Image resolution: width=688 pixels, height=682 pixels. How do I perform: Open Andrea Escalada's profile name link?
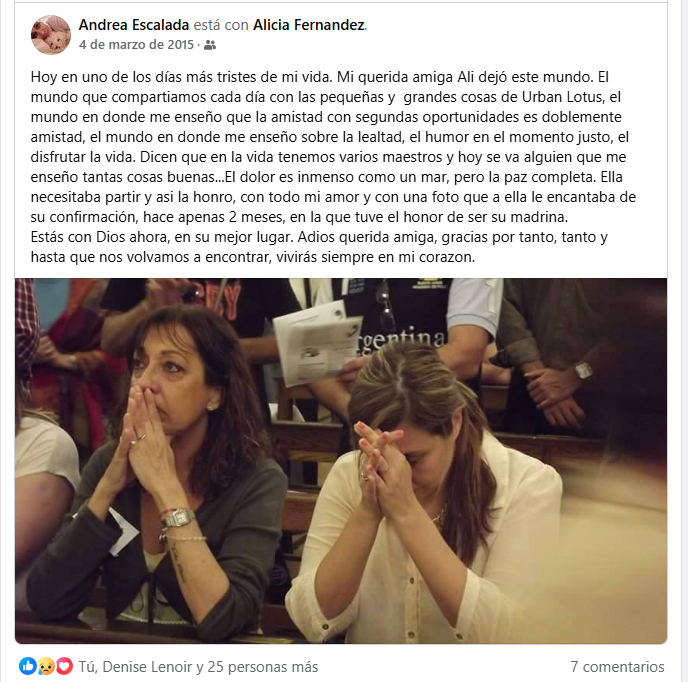[135, 25]
